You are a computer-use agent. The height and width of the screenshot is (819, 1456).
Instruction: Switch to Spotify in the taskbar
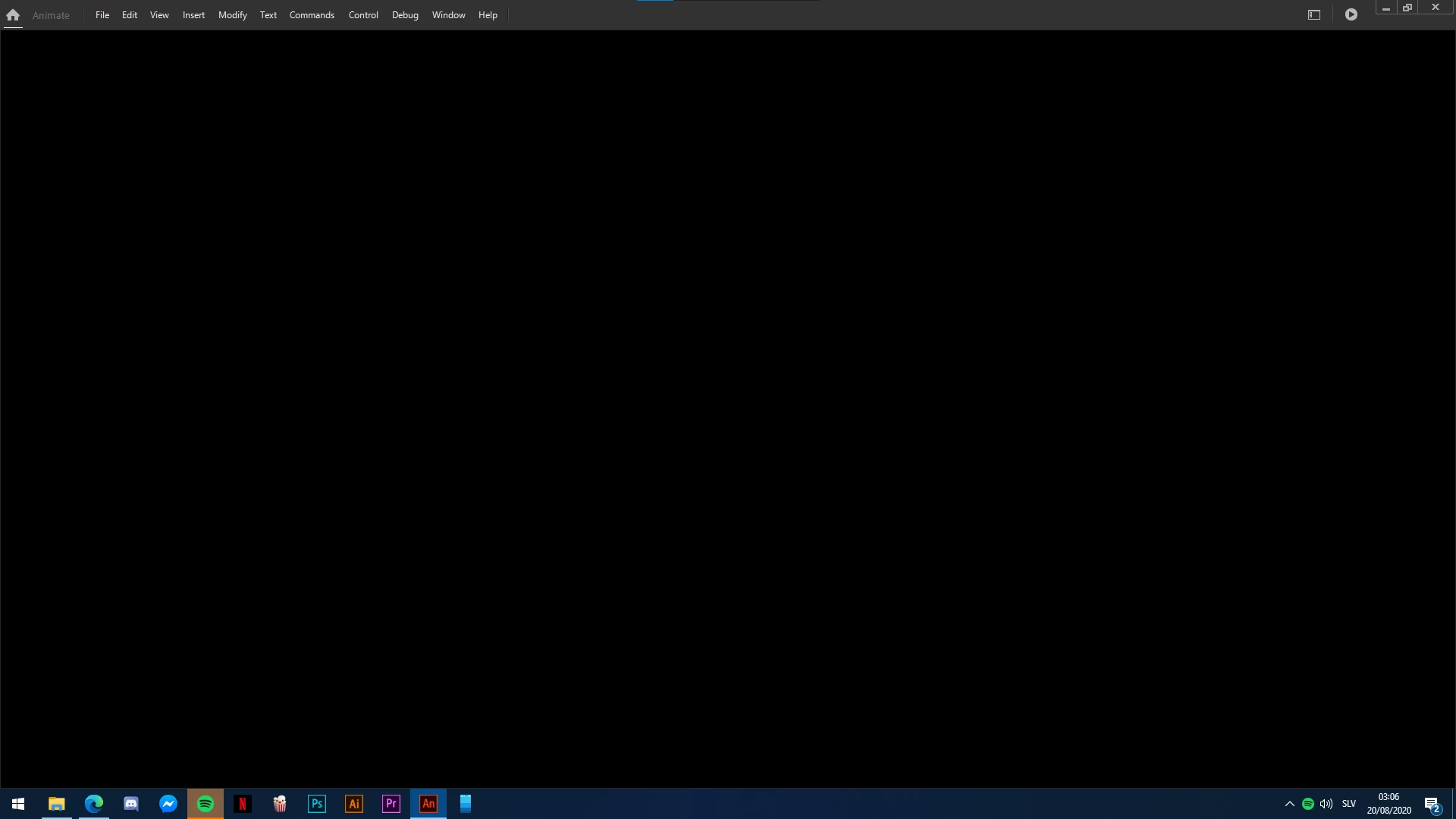click(x=206, y=804)
